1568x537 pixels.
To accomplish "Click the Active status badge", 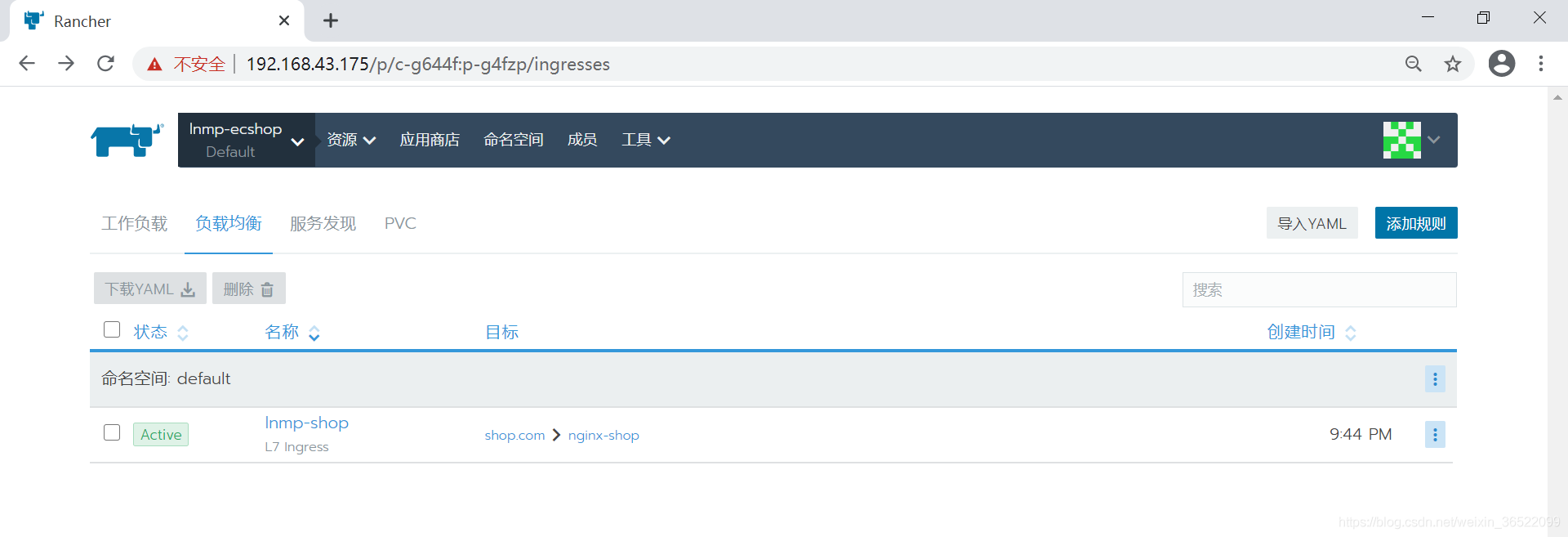I will [161, 434].
